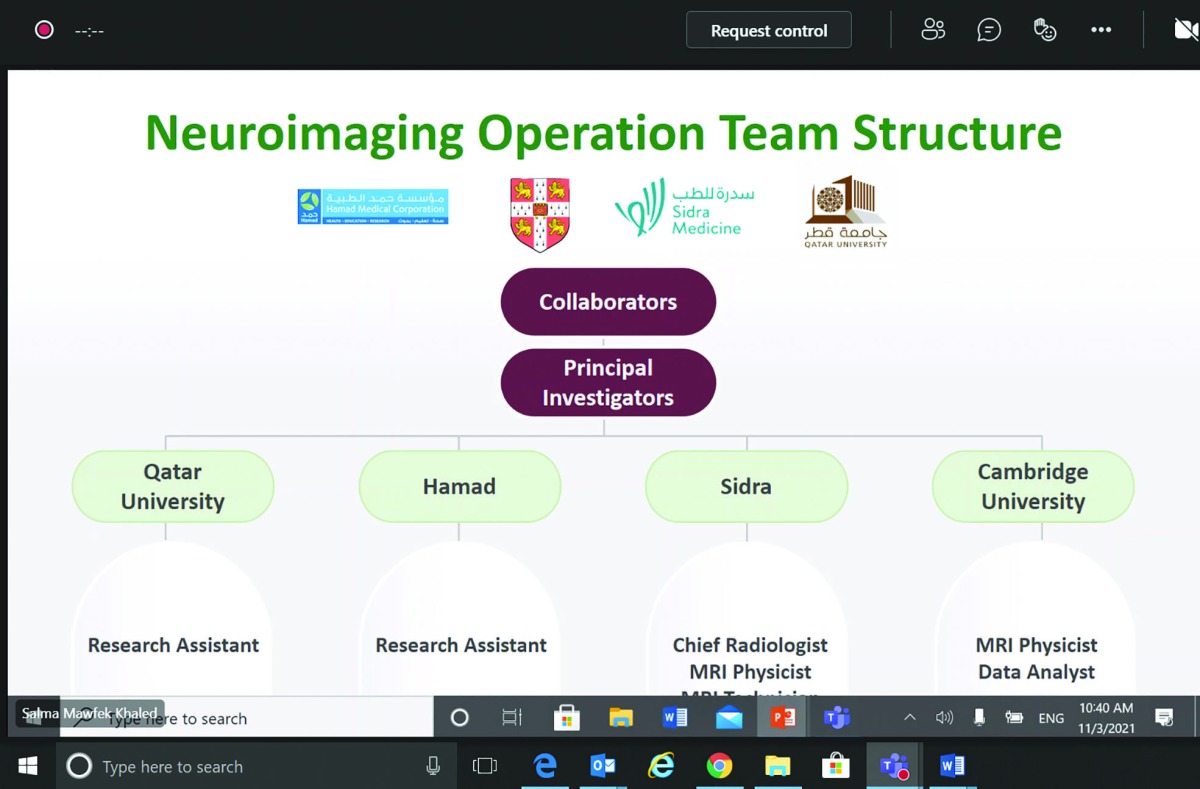Open the Windows Start menu
1200x789 pixels.
tap(28, 766)
